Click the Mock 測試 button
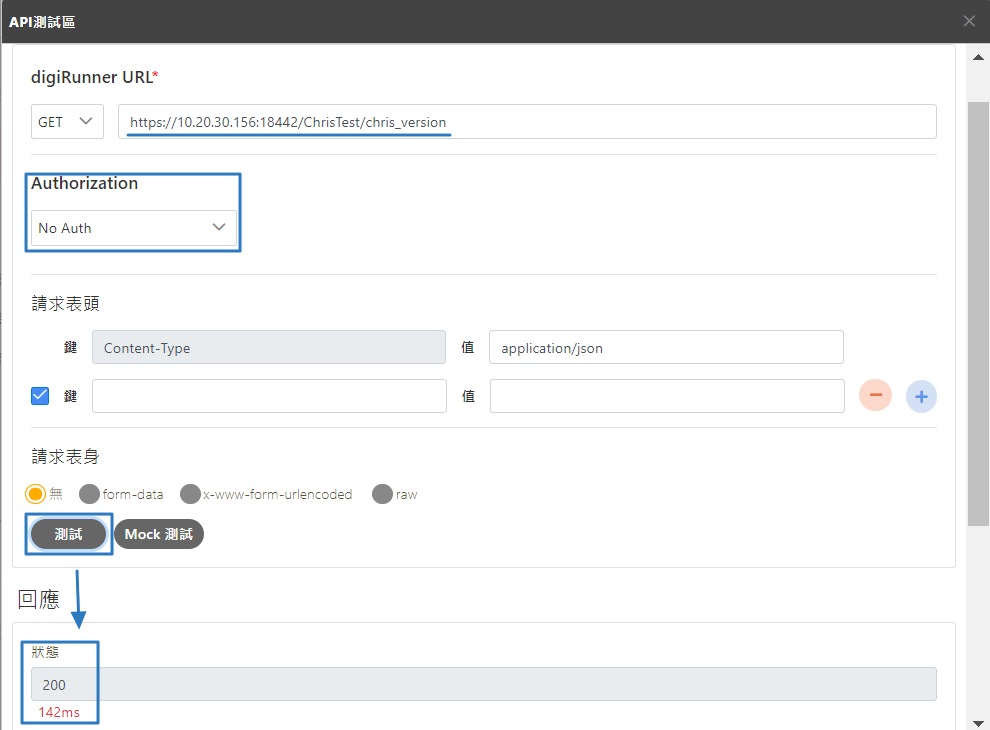The width and height of the screenshot is (990, 730). [158, 534]
